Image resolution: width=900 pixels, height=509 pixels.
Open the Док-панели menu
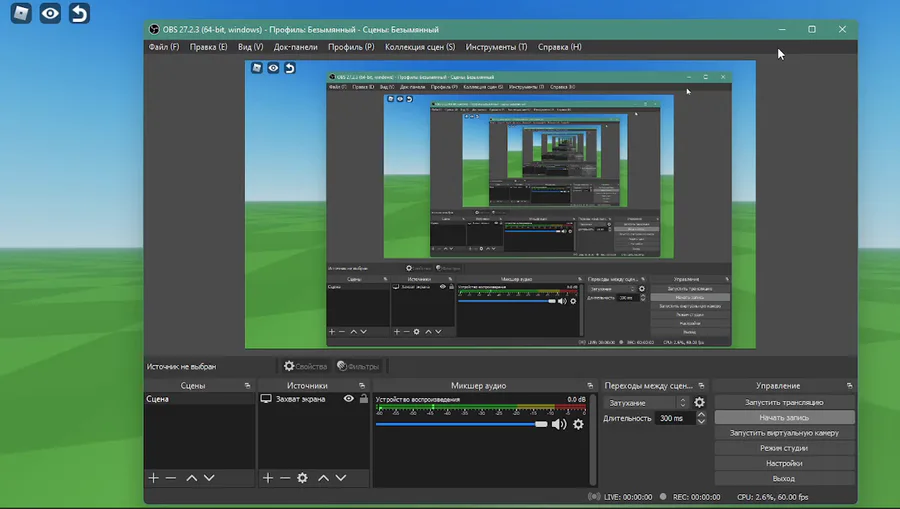pyautogui.click(x=296, y=47)
